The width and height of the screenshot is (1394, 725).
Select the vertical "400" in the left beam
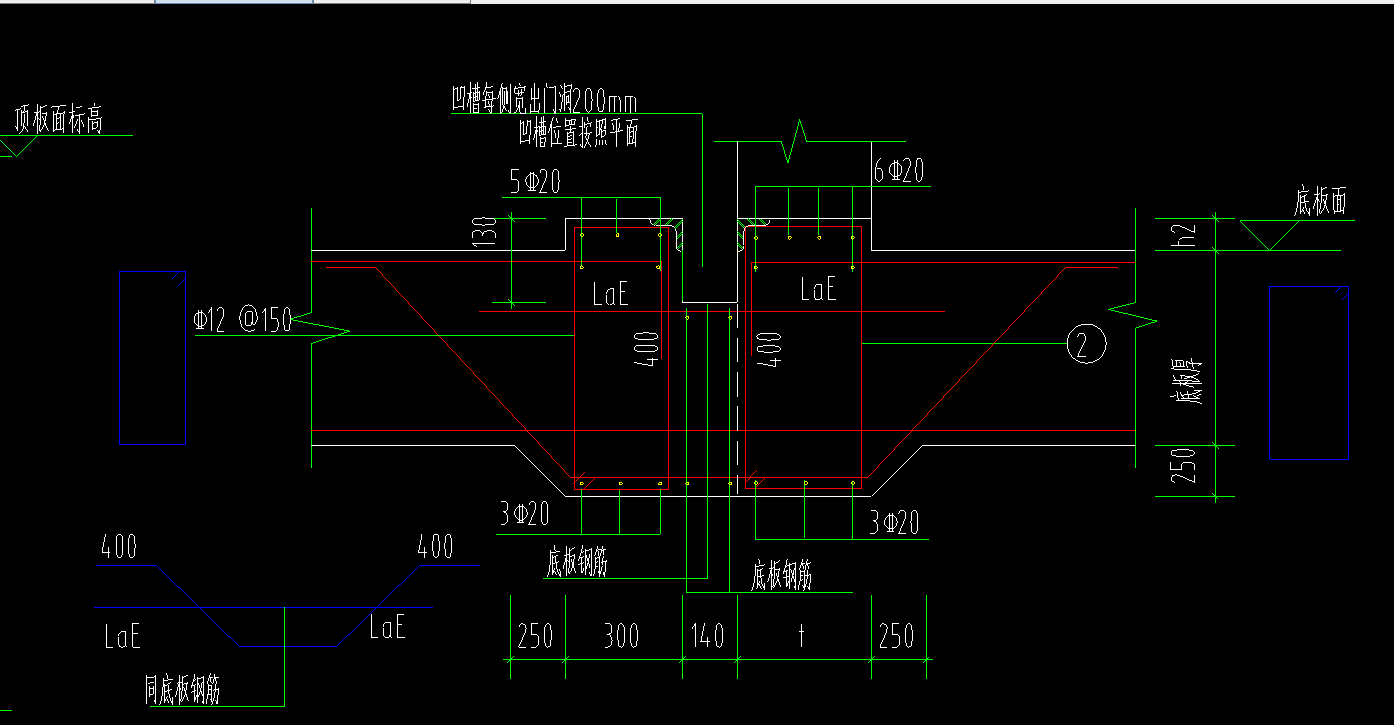click(646, 347)
